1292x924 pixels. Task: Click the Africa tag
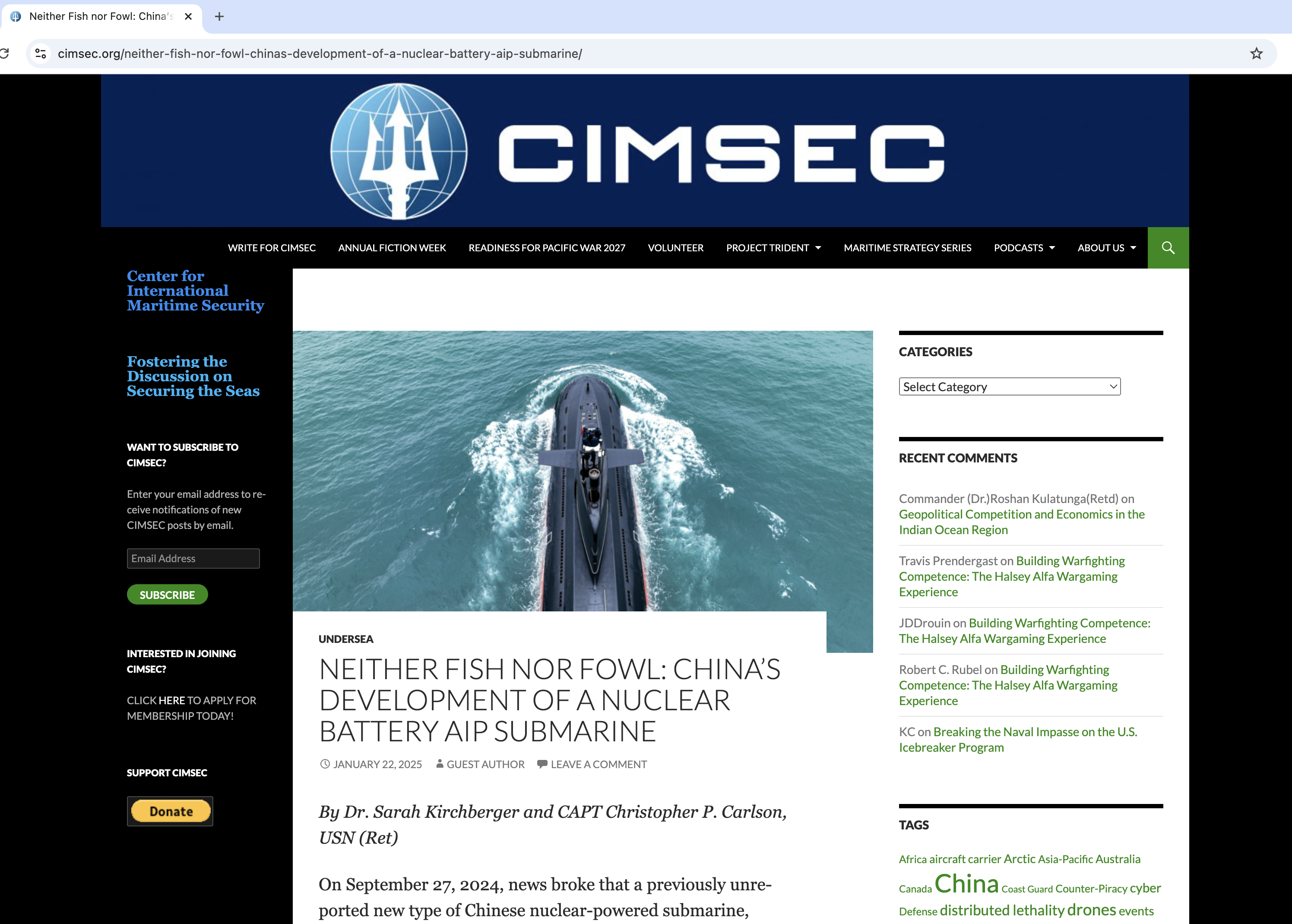point(912,859)
